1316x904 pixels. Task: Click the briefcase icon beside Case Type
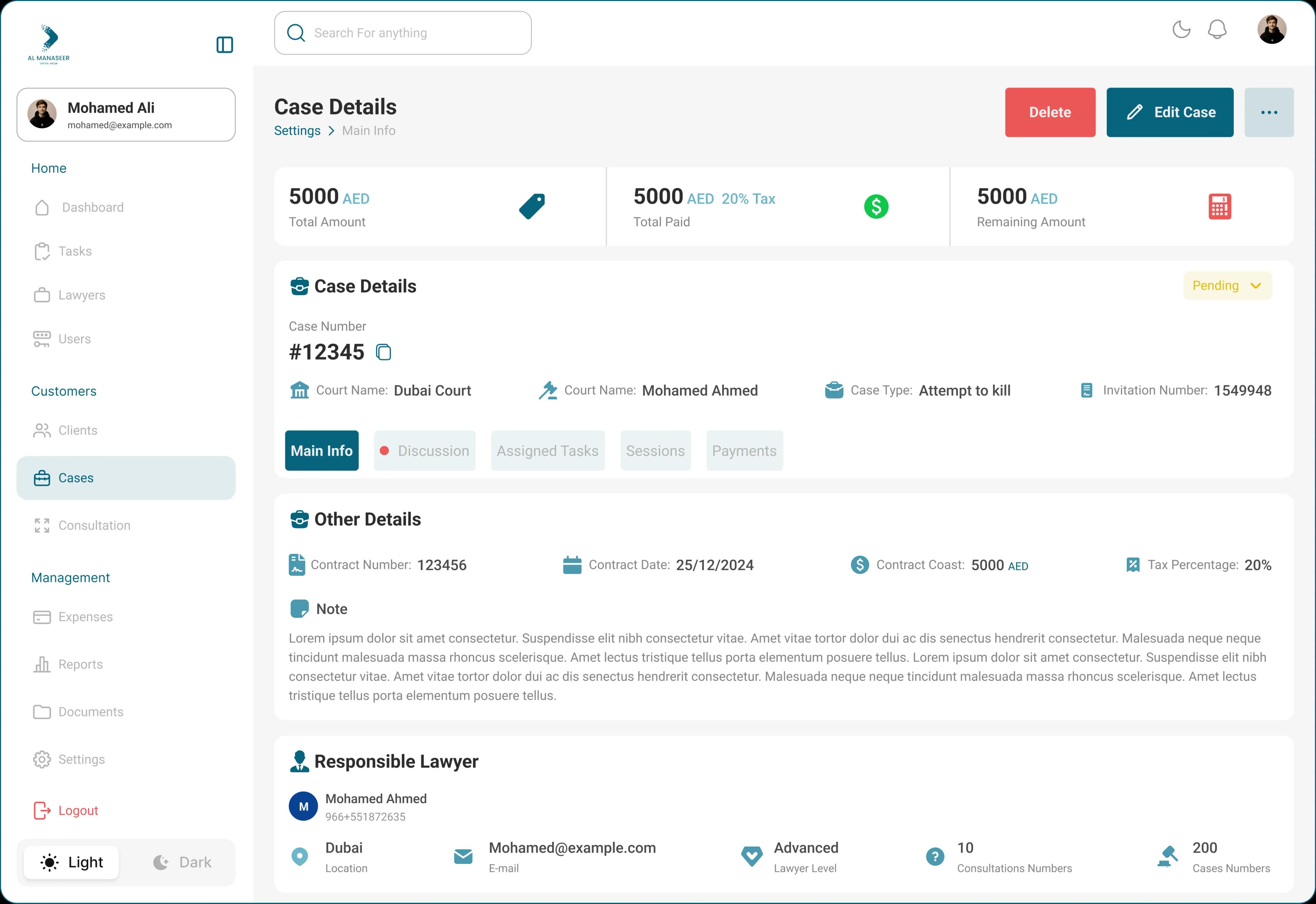(x=834, y=390)
